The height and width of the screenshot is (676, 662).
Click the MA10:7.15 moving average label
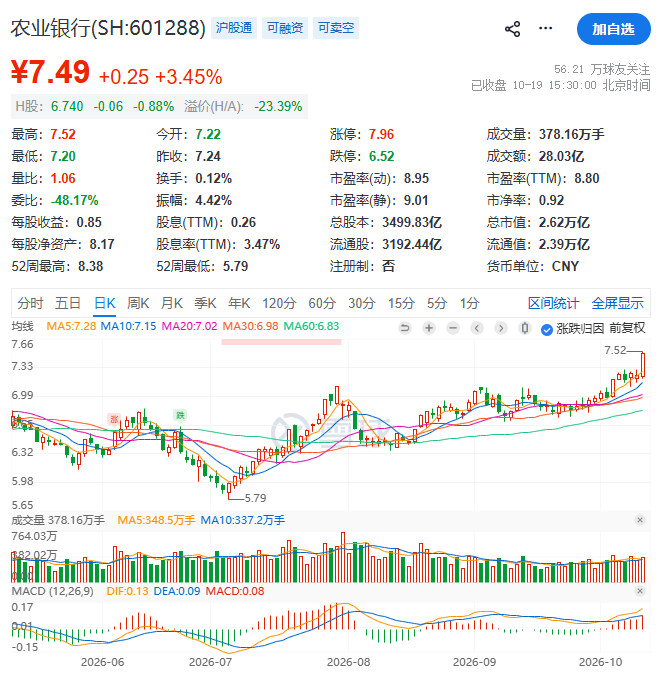(x=128, y=326)
